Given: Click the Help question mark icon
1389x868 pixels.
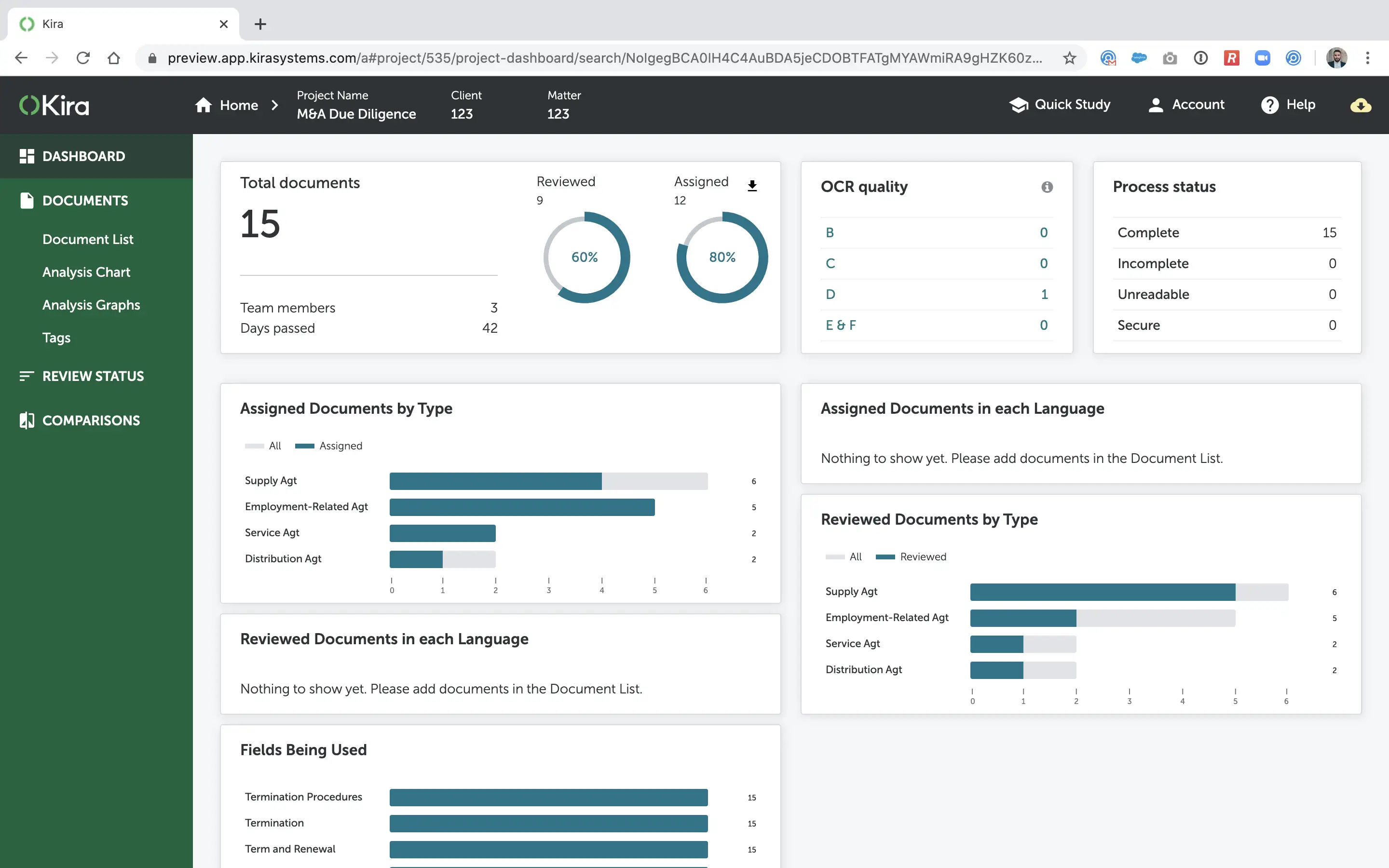Looking at the screenshot, I should [1269, 105].
